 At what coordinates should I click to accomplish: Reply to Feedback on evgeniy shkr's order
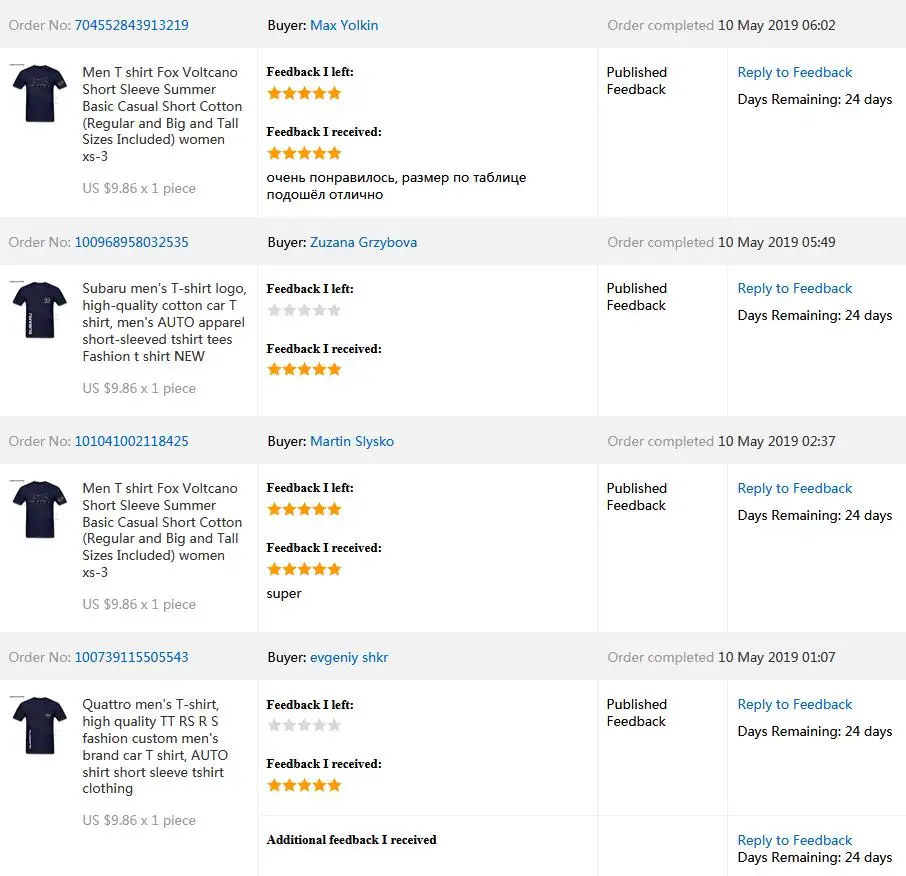point(794,704)
